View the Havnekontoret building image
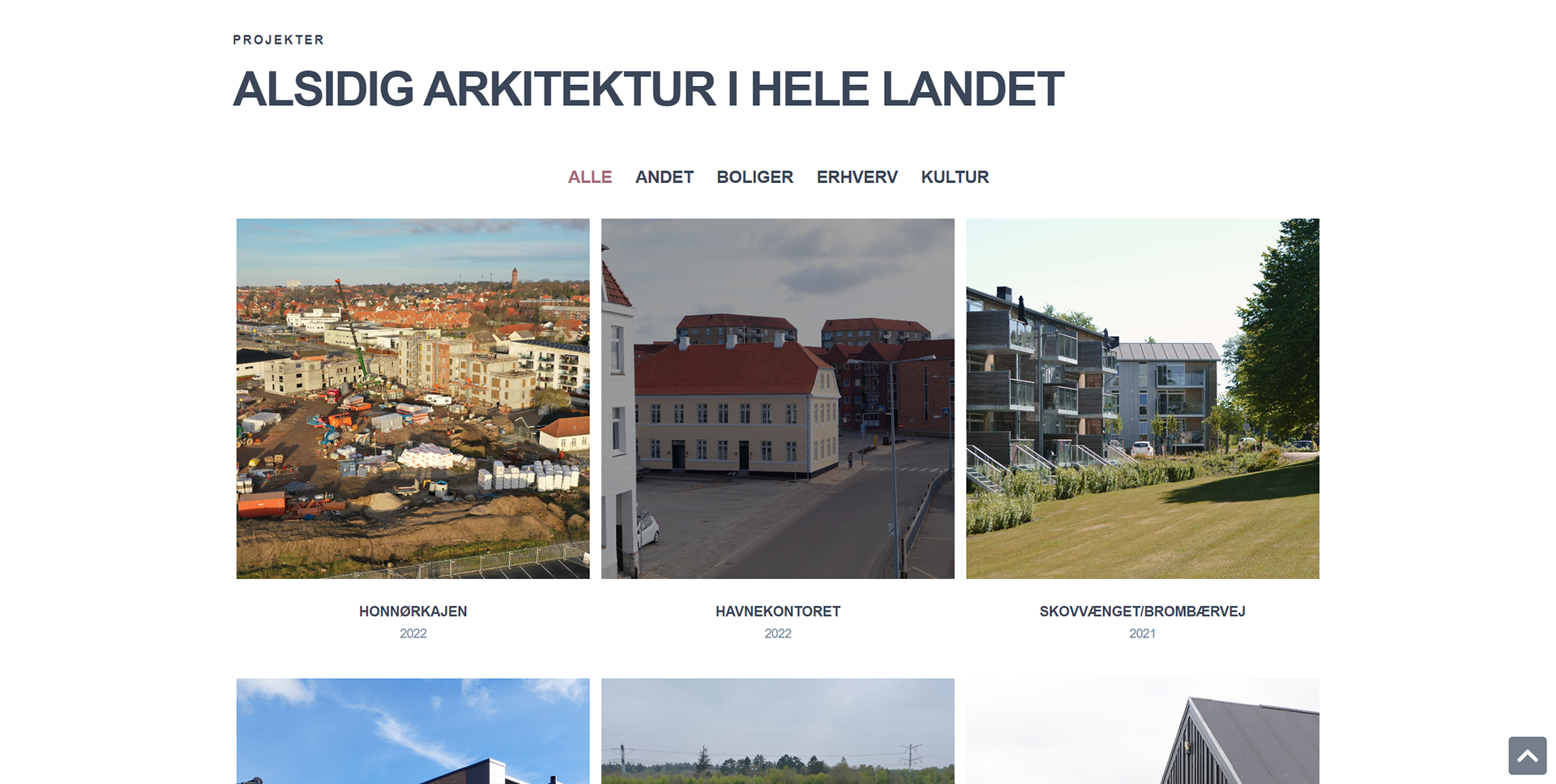Image resolution: width=1556 pixels, height=784 pixels. pos(778,398)
